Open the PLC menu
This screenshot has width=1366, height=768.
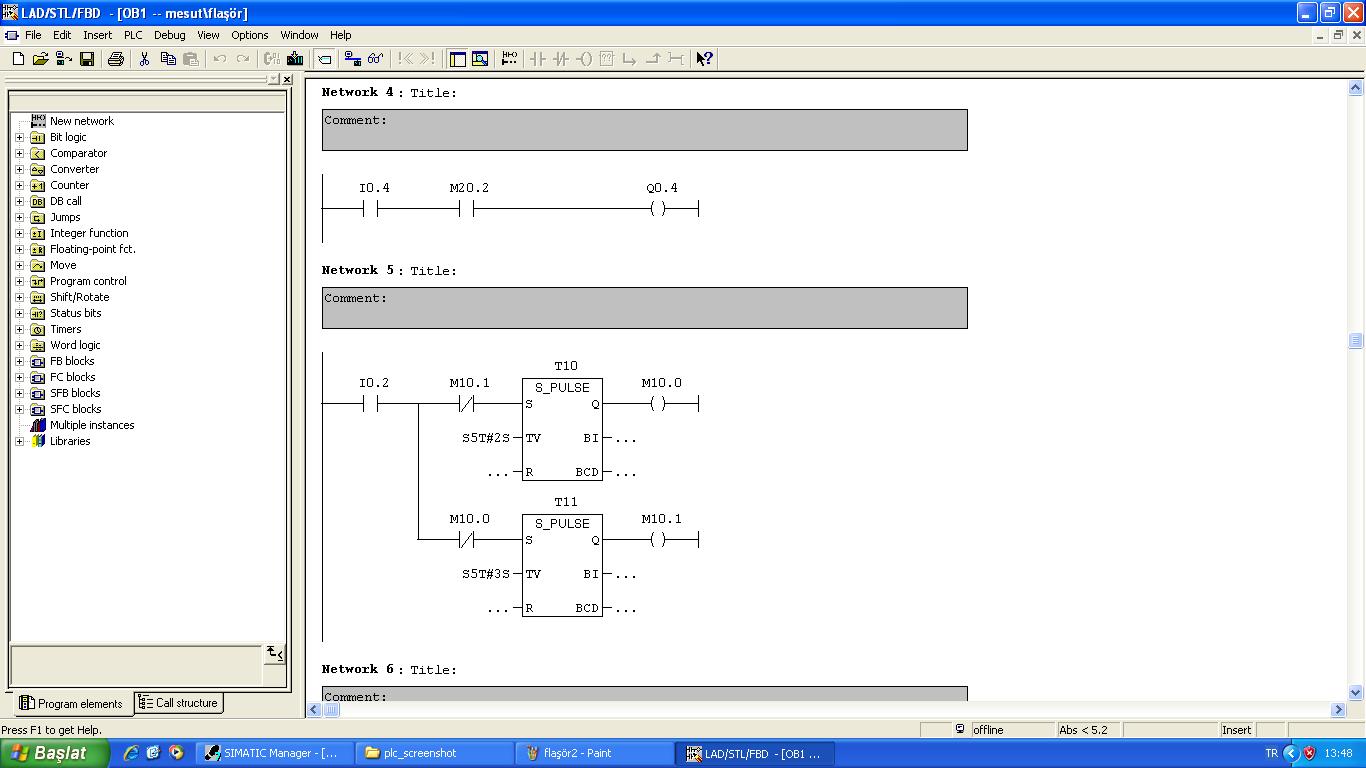[x=133, y=35]
